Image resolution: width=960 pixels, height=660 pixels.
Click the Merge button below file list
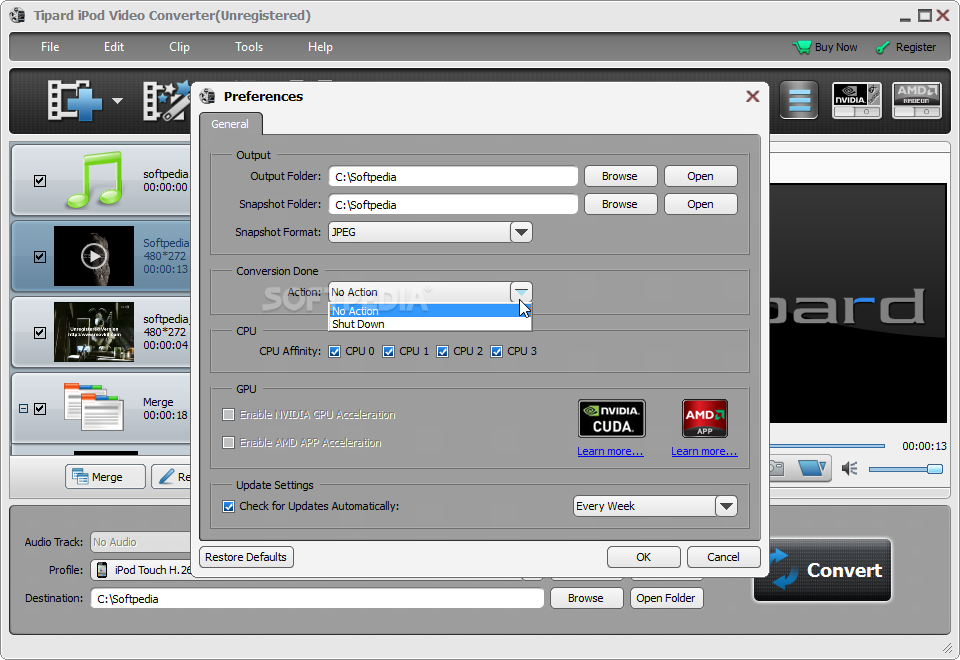coord(105,477)
